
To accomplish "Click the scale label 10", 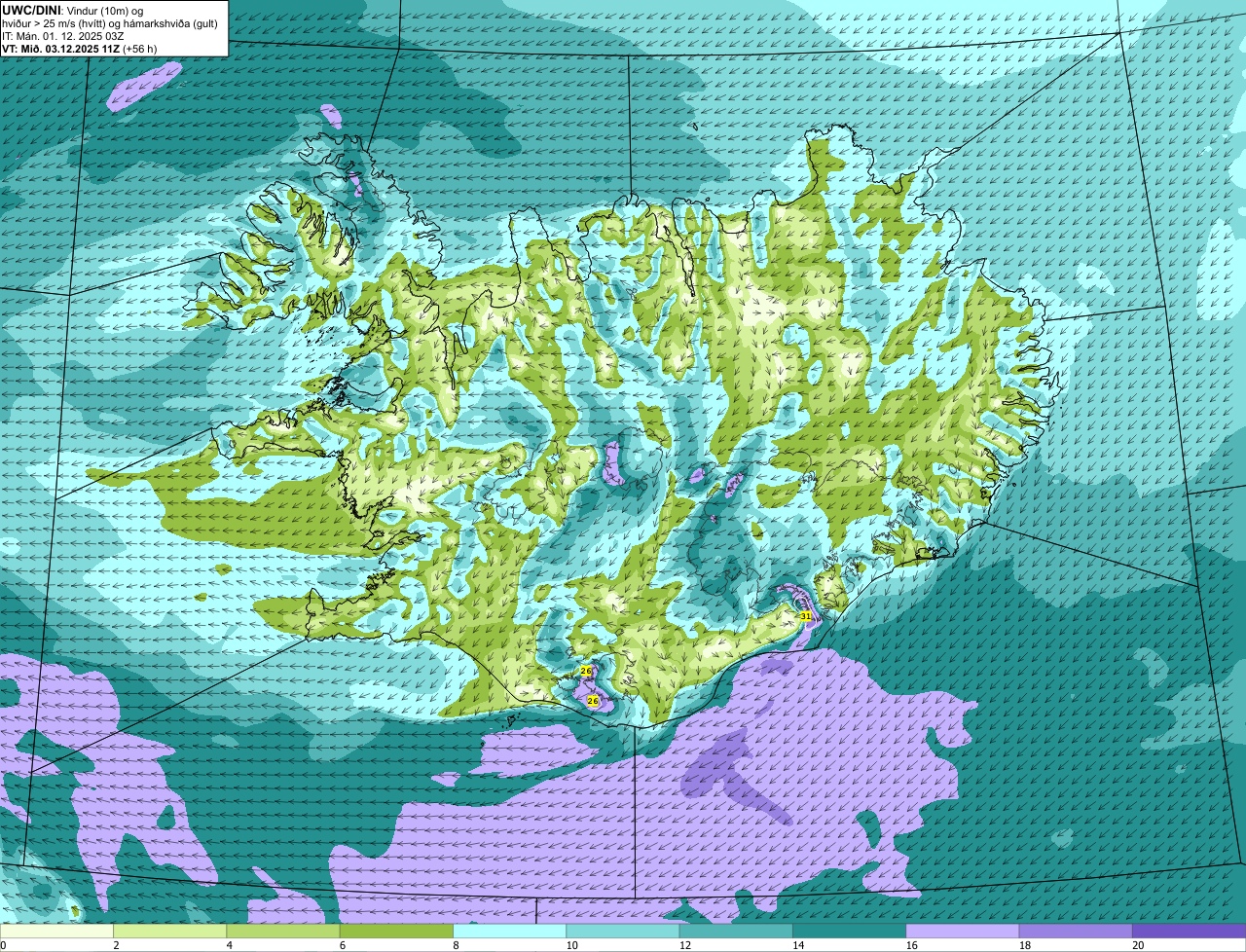I will [x=571, y=945].
